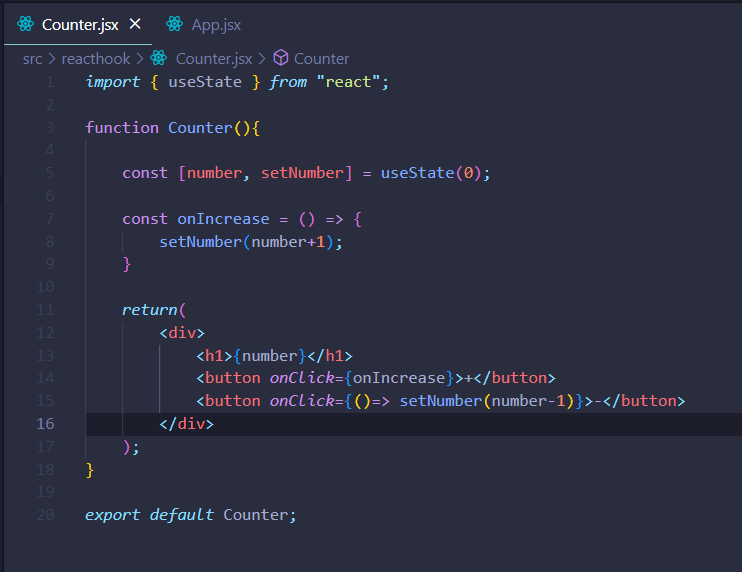Image resolution: width=742 pixels, height=572 pixels.
Task: Click React icon on App.jsx tab
Action: tap(175, 24)
